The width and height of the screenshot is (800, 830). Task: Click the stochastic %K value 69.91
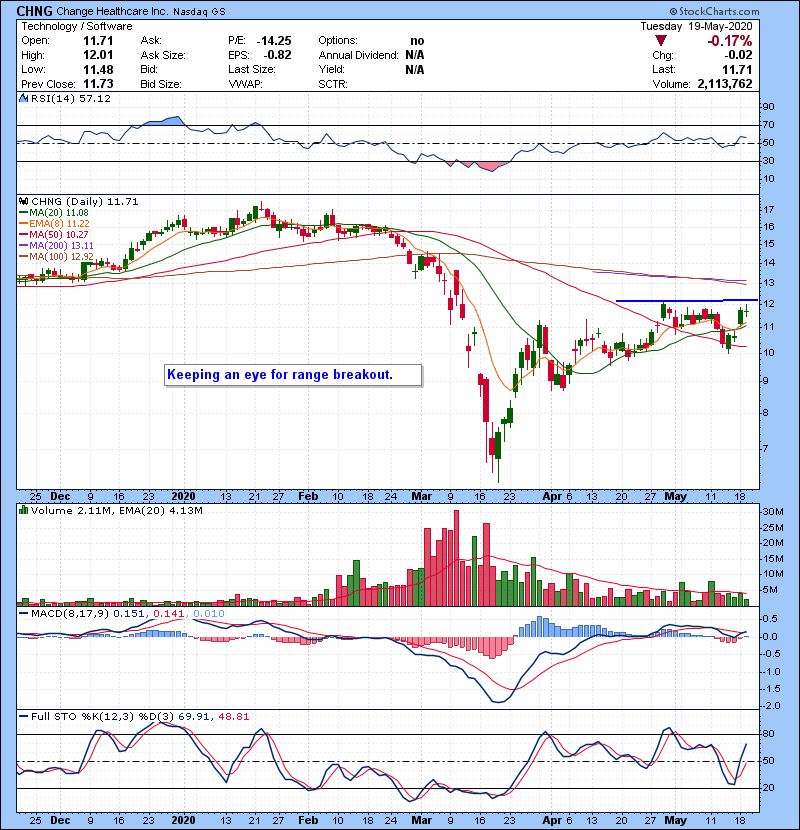(193, 717)
